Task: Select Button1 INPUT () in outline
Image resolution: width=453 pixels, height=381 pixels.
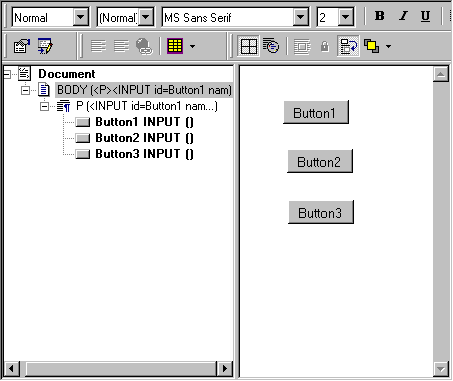Action: pos(144,122)
